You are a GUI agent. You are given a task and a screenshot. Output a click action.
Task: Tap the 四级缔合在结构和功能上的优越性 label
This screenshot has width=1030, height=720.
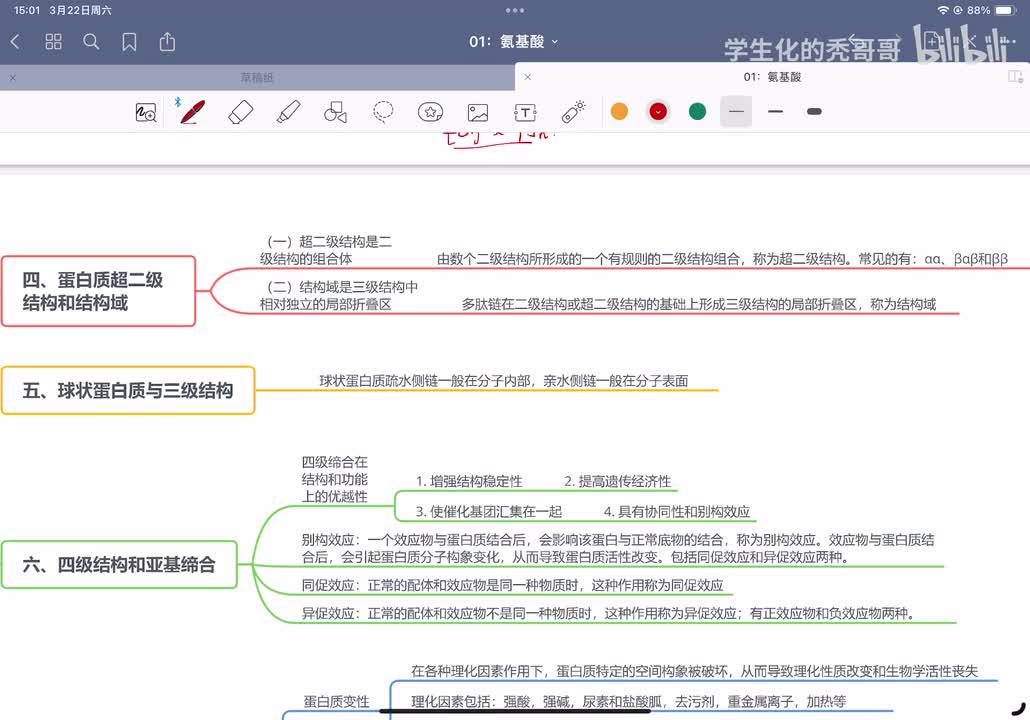tap(334, 479)
